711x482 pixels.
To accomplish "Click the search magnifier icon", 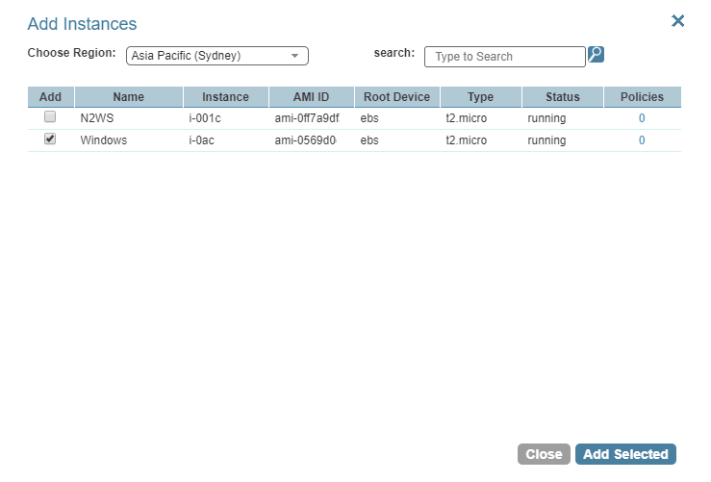I will point(596,55).
